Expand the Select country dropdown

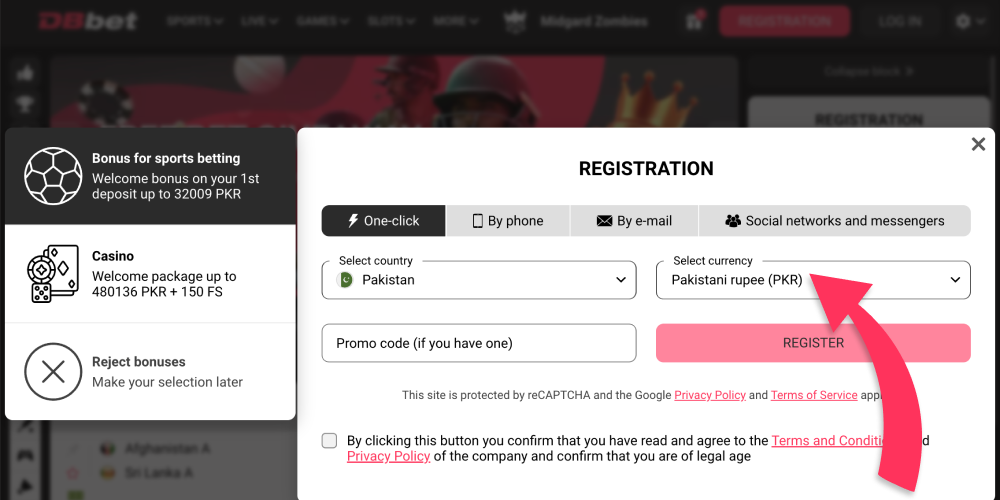tap(479, 280)
